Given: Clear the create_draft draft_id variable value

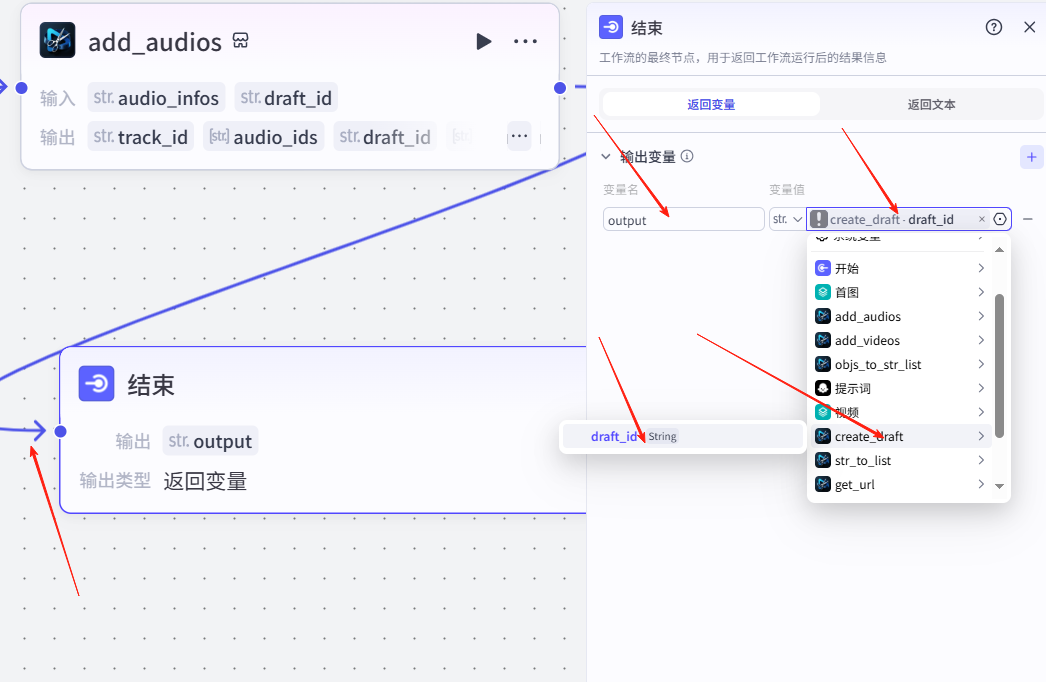Looking at the screenshot, I should point(981,219).
